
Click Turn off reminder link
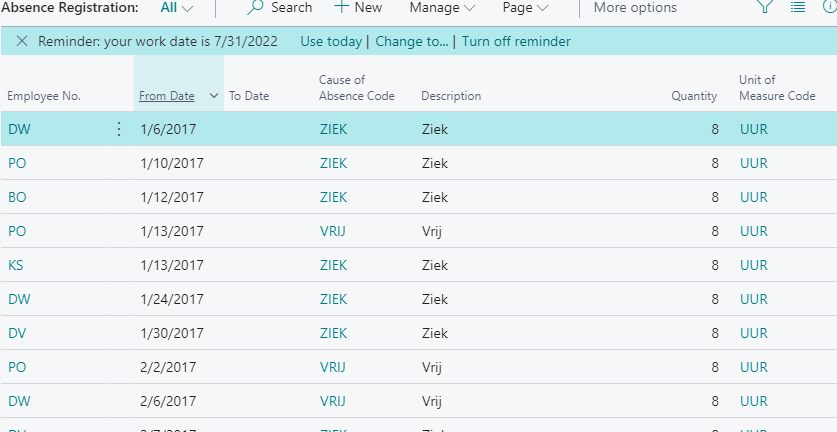(x=516, y=41)
